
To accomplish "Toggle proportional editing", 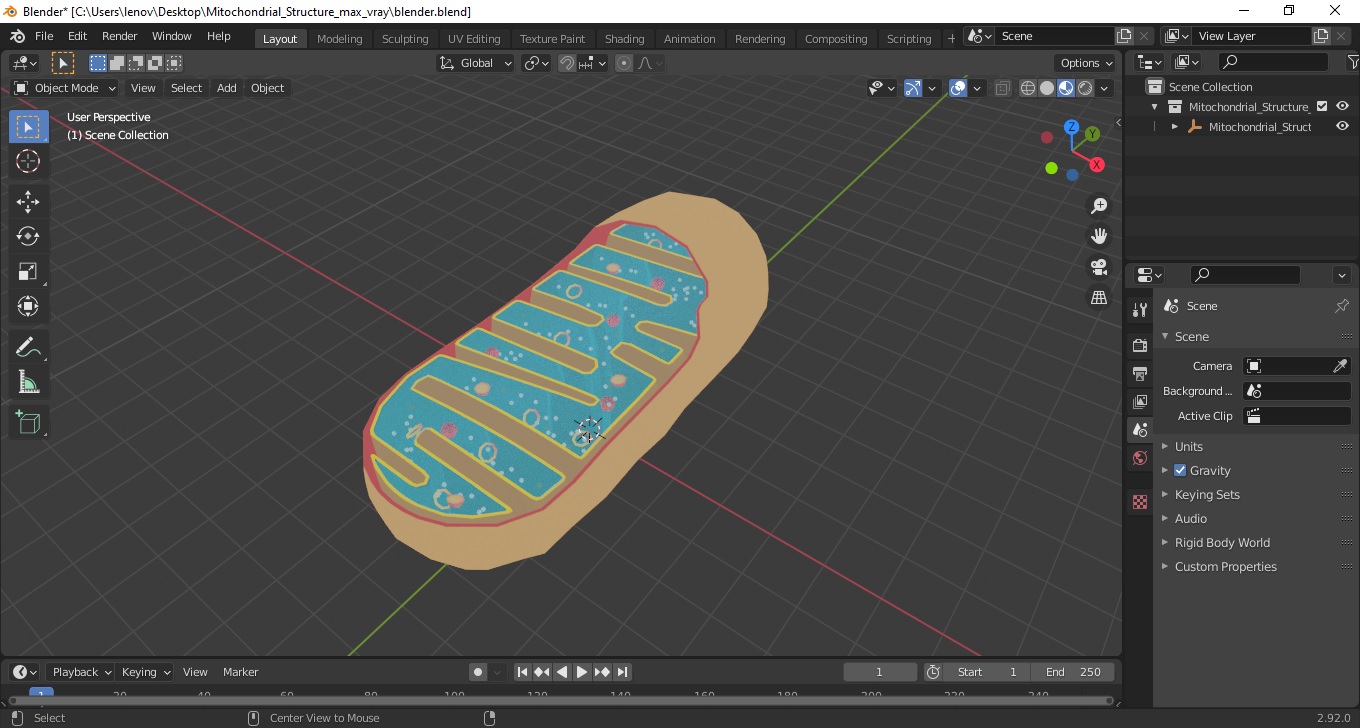I will point(624,63).
